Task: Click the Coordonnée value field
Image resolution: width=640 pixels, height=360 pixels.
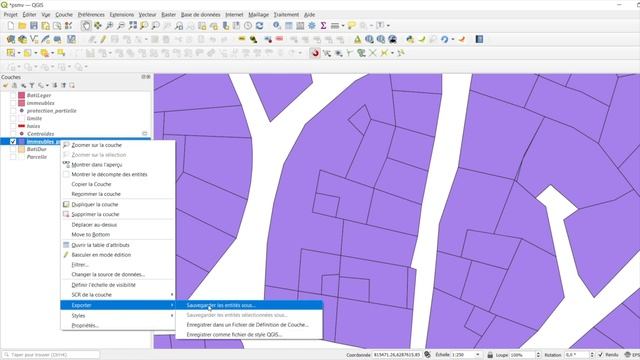Action: click(396, 355)
